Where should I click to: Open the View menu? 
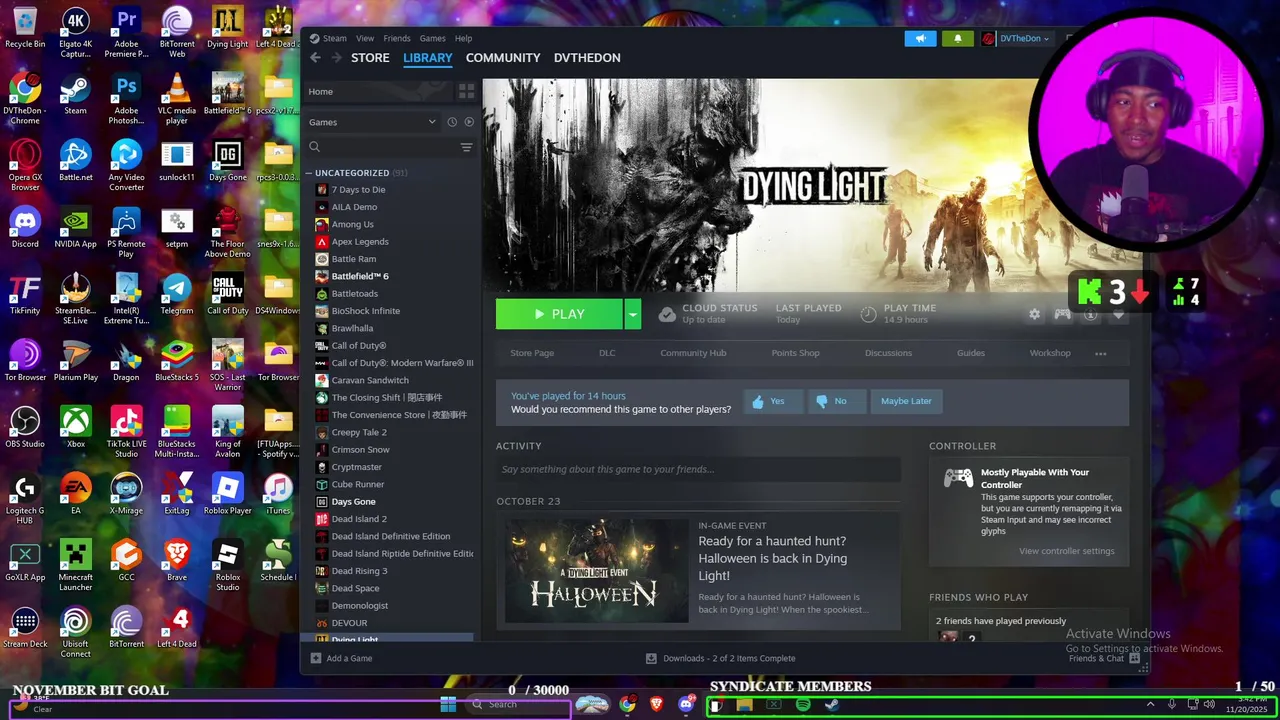tap(365, 39)
